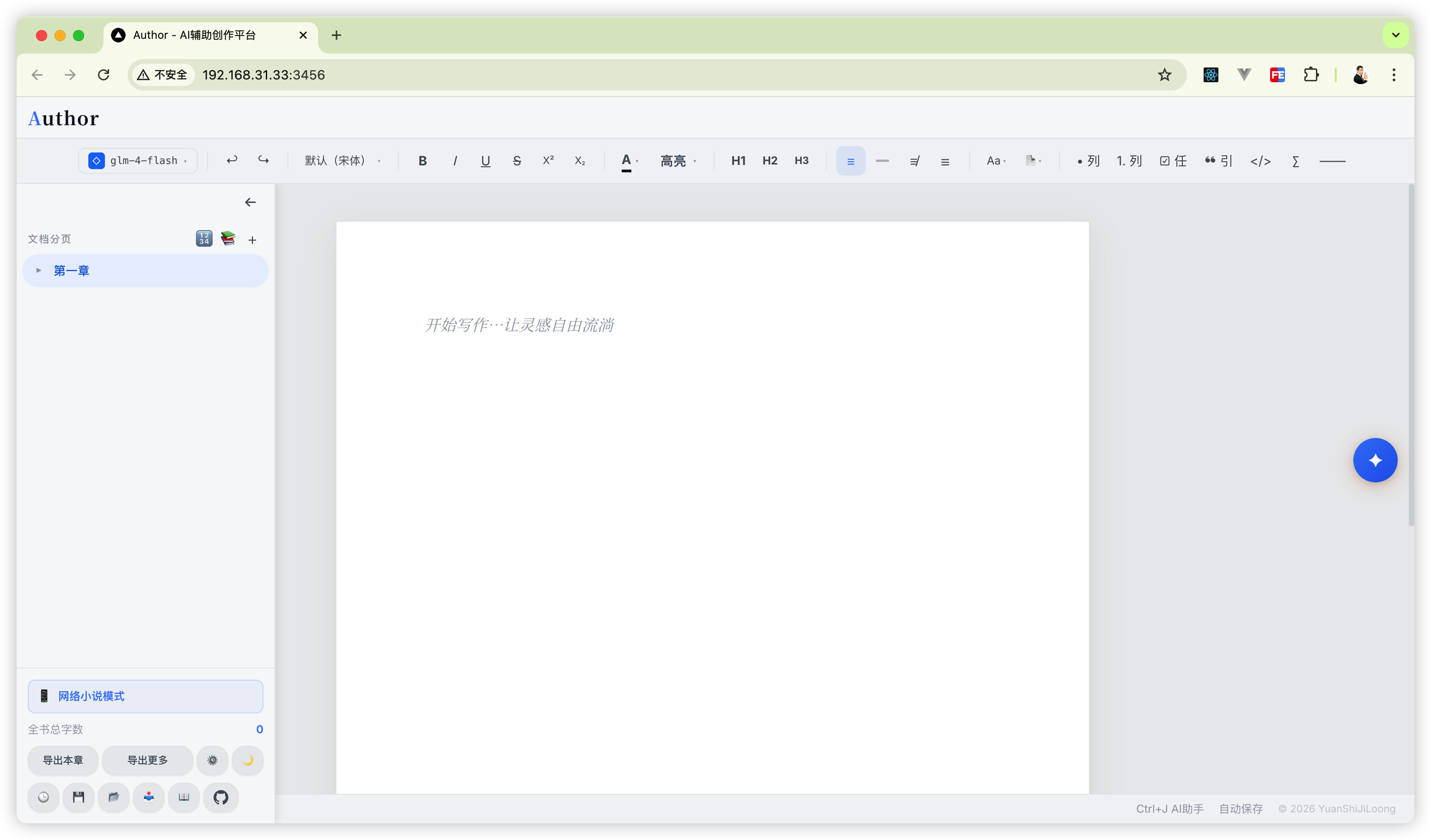Open the glm-4-flash model dropdown
This screenshot has width=1431, height=840.
(x=138, y=161)
